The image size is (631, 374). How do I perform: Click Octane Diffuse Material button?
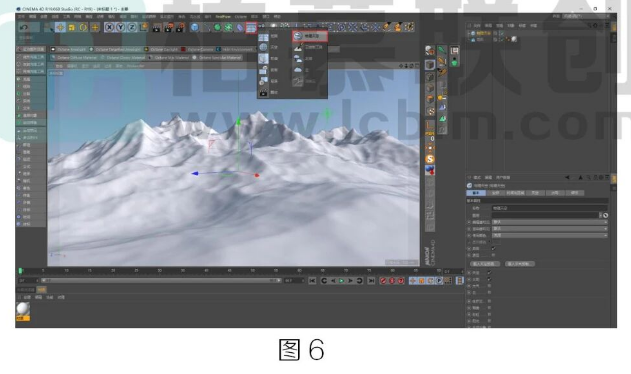(75, 58)
